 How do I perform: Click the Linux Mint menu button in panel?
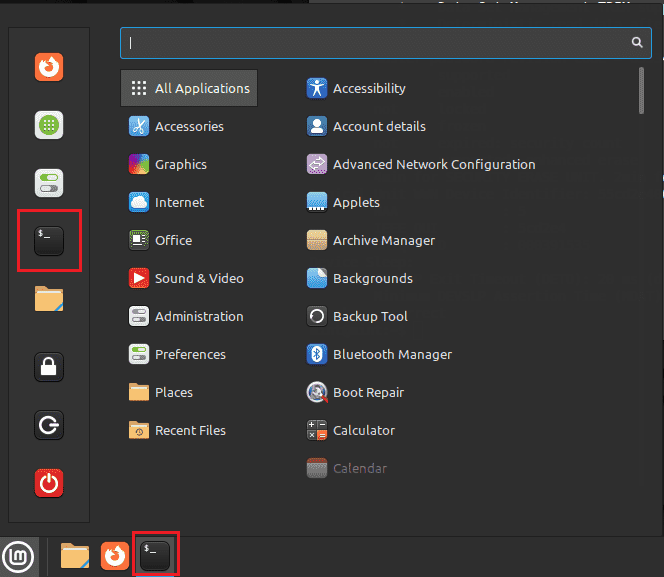tap(18, 557)
